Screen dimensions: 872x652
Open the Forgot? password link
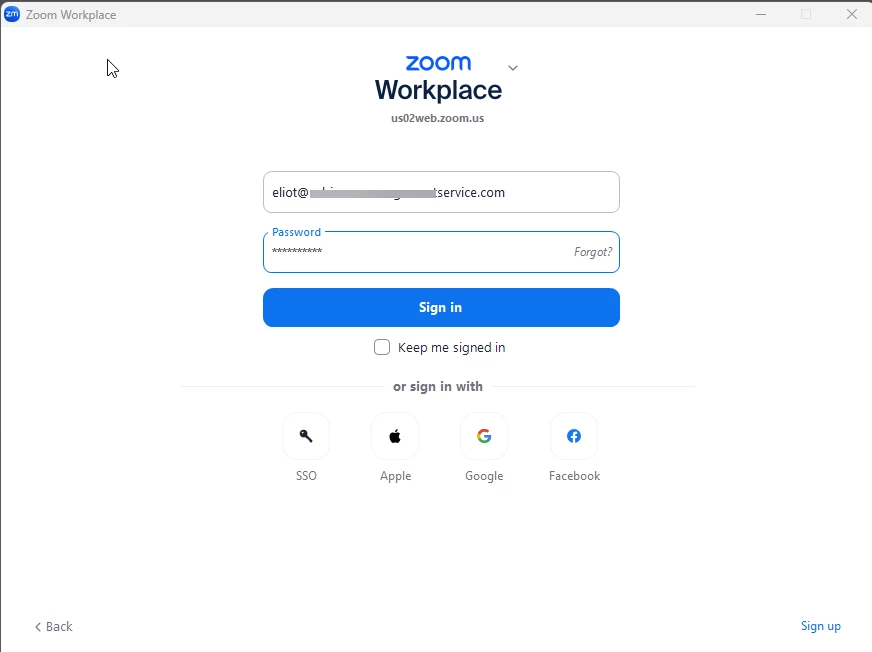pyautogui.click(x=593, y=252)
